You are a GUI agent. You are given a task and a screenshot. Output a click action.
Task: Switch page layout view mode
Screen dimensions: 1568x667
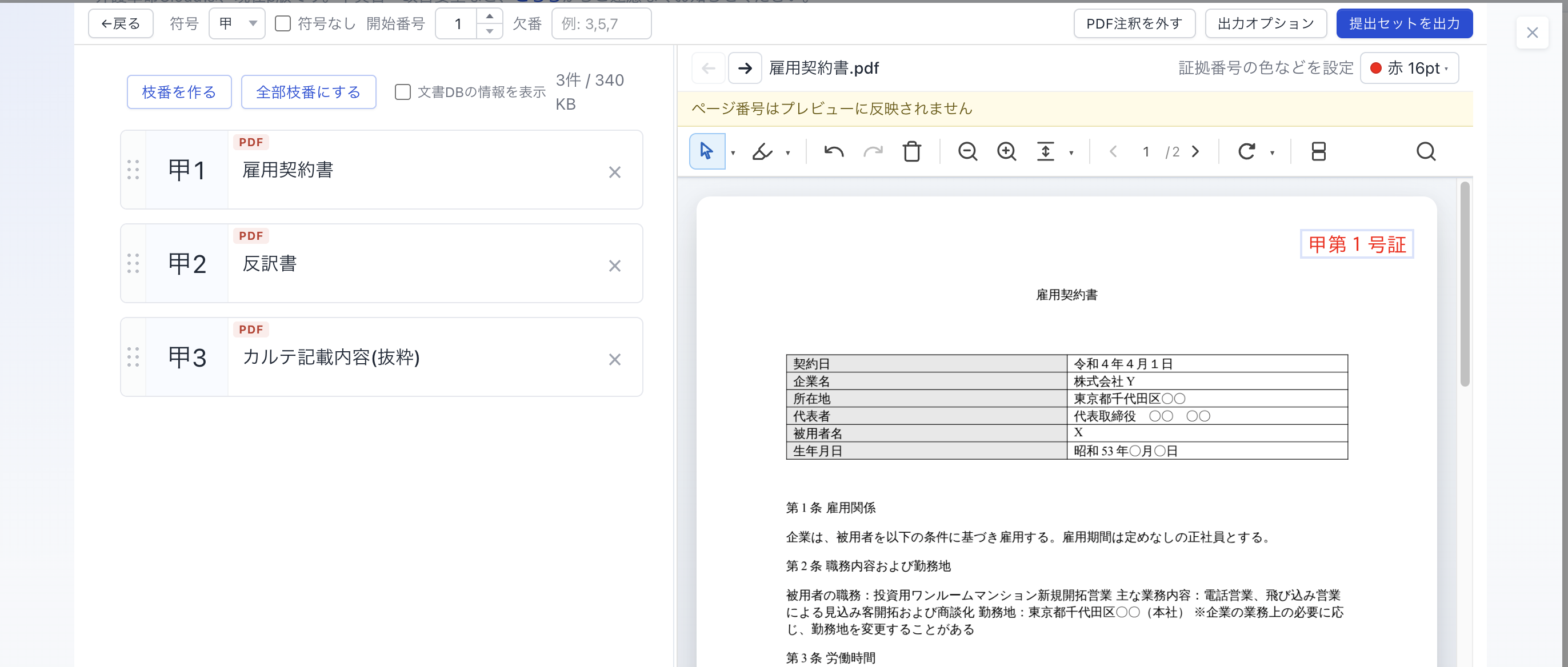pos(1318,151)
